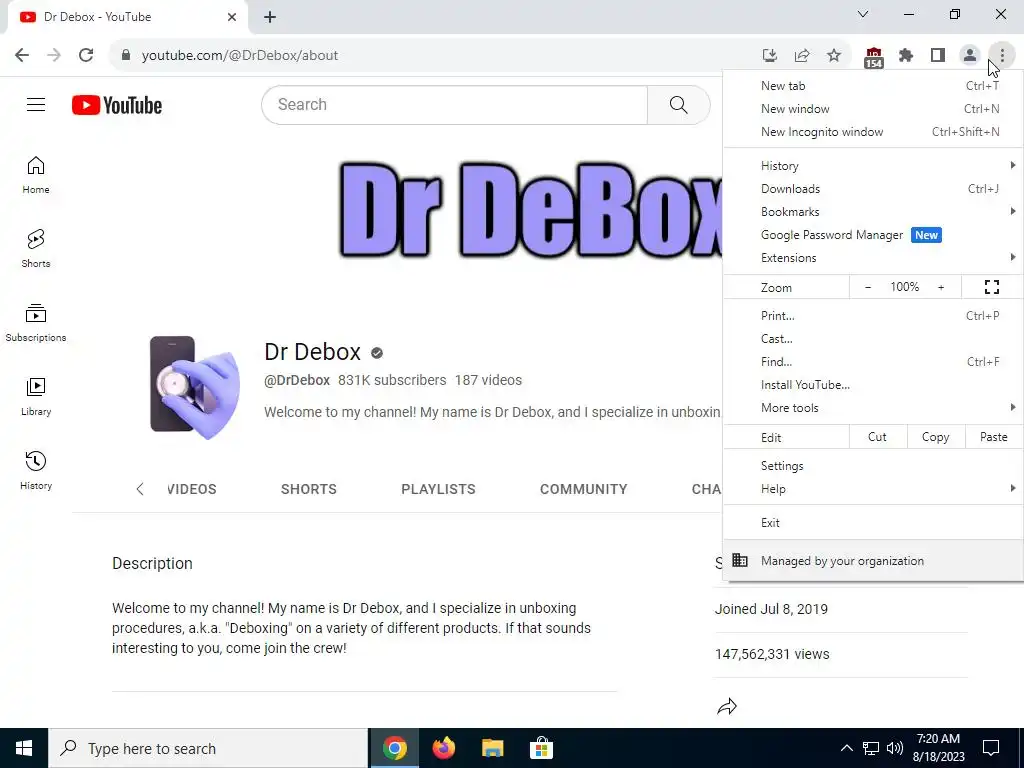Image resolution: width=1024 pixels, height=768 pixels.
Task: Enter fullscreen via the Zoom row icon
Action: click(992, 287)
